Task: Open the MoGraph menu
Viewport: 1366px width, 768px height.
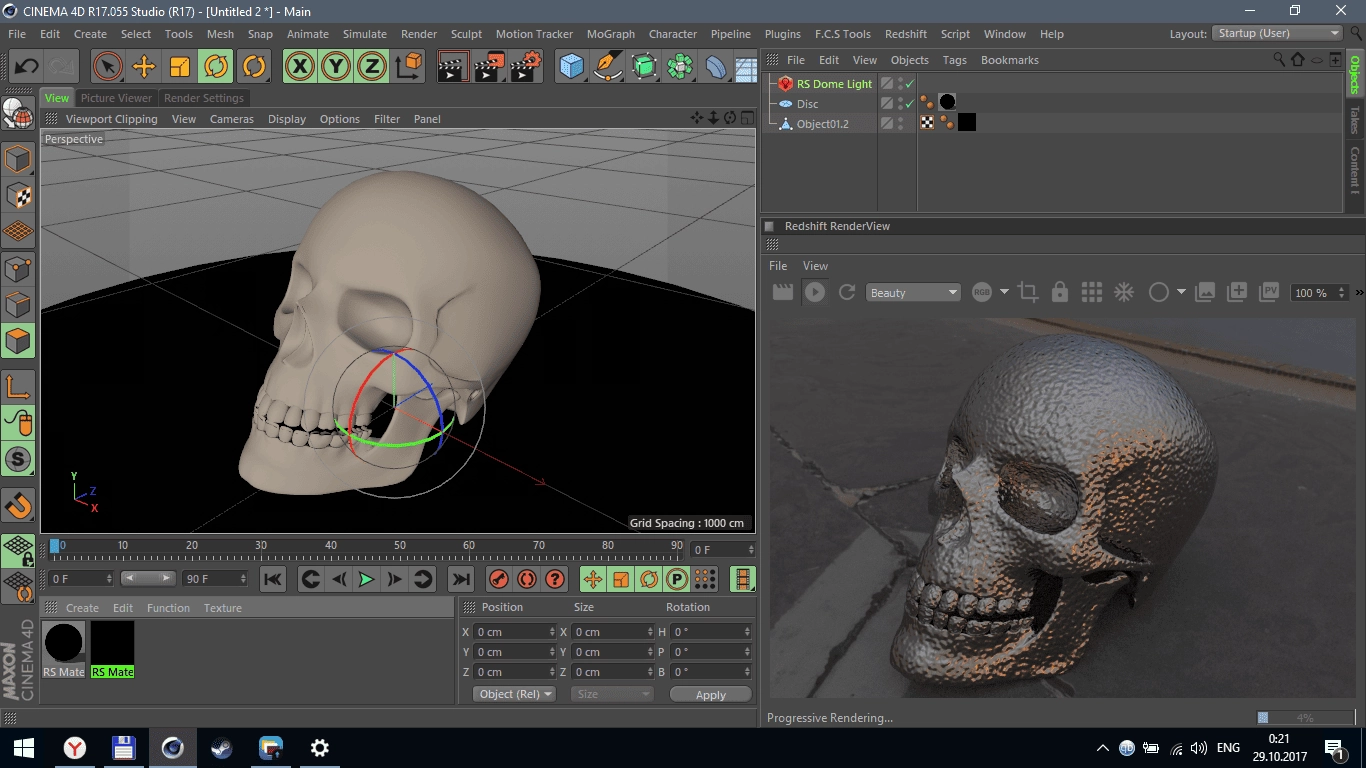Action: coord(610,34)
